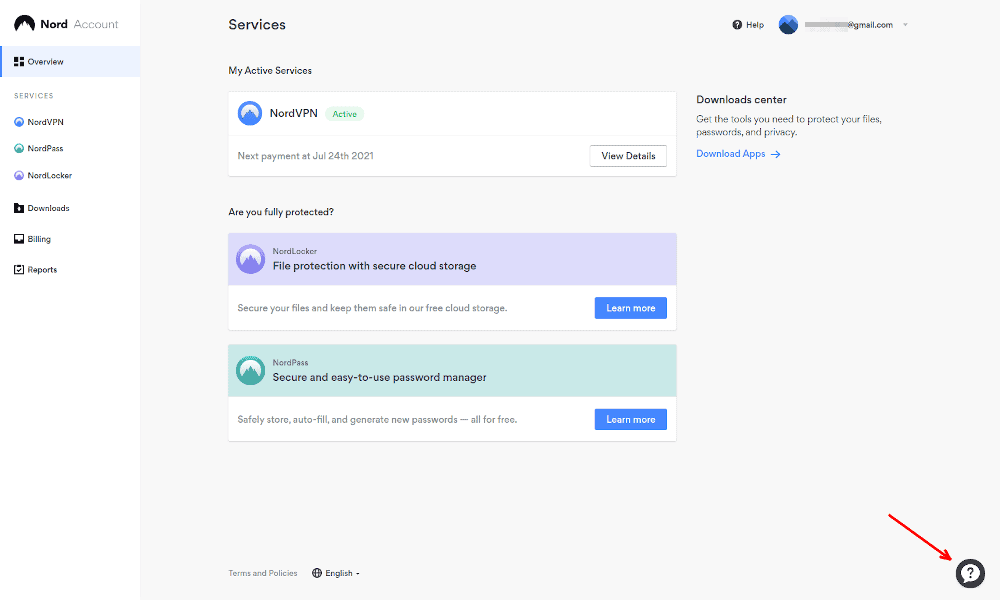The height and width of the screenshot is (600, 1000).
Task: Click the Billing icon in the sidebar
Action: coord(18,239)
